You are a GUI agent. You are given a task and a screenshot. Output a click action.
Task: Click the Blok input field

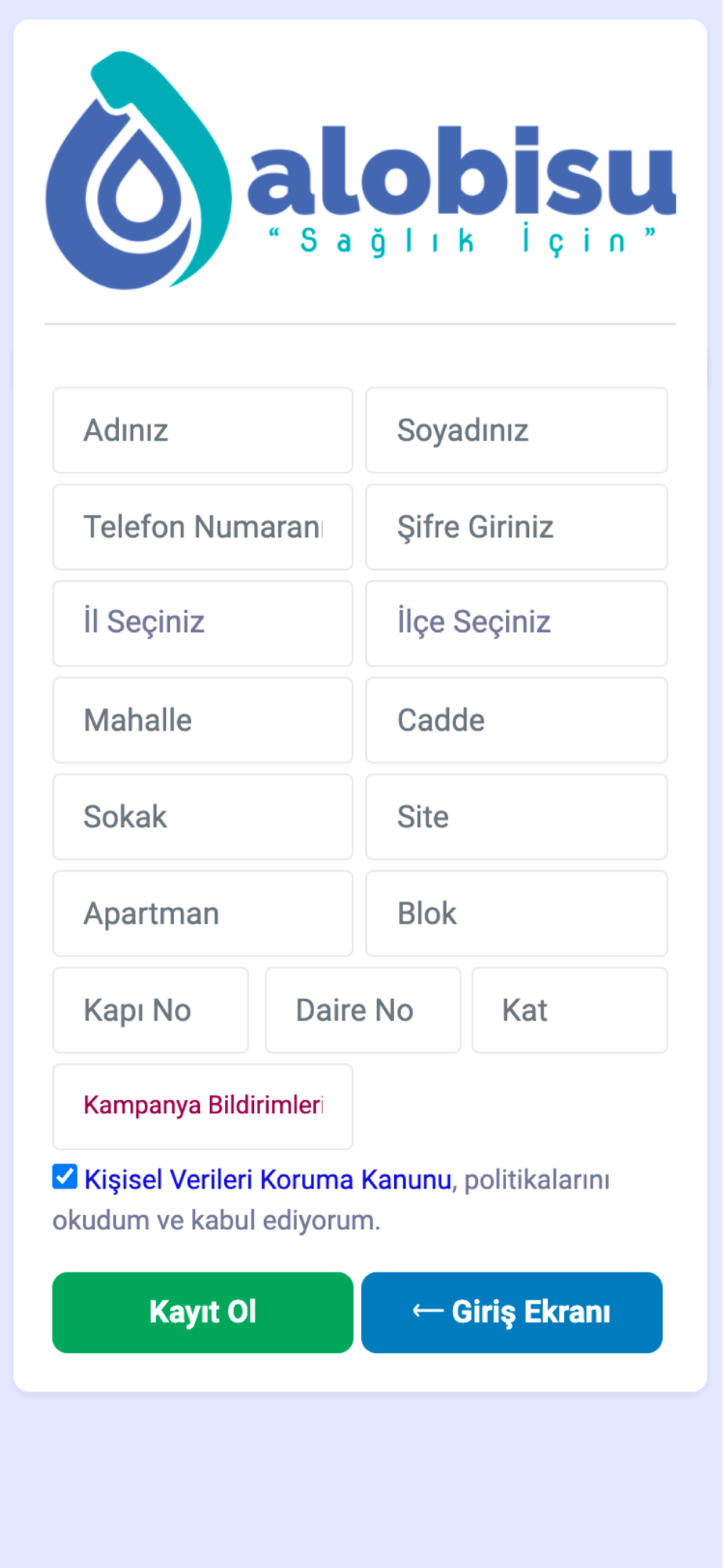pyautogui.click(x=516, y=913)
